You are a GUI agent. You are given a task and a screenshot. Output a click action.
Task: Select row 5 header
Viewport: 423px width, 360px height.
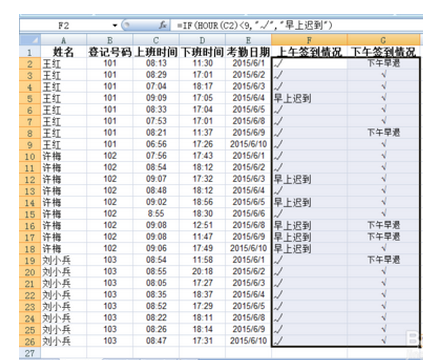point(30,98)
